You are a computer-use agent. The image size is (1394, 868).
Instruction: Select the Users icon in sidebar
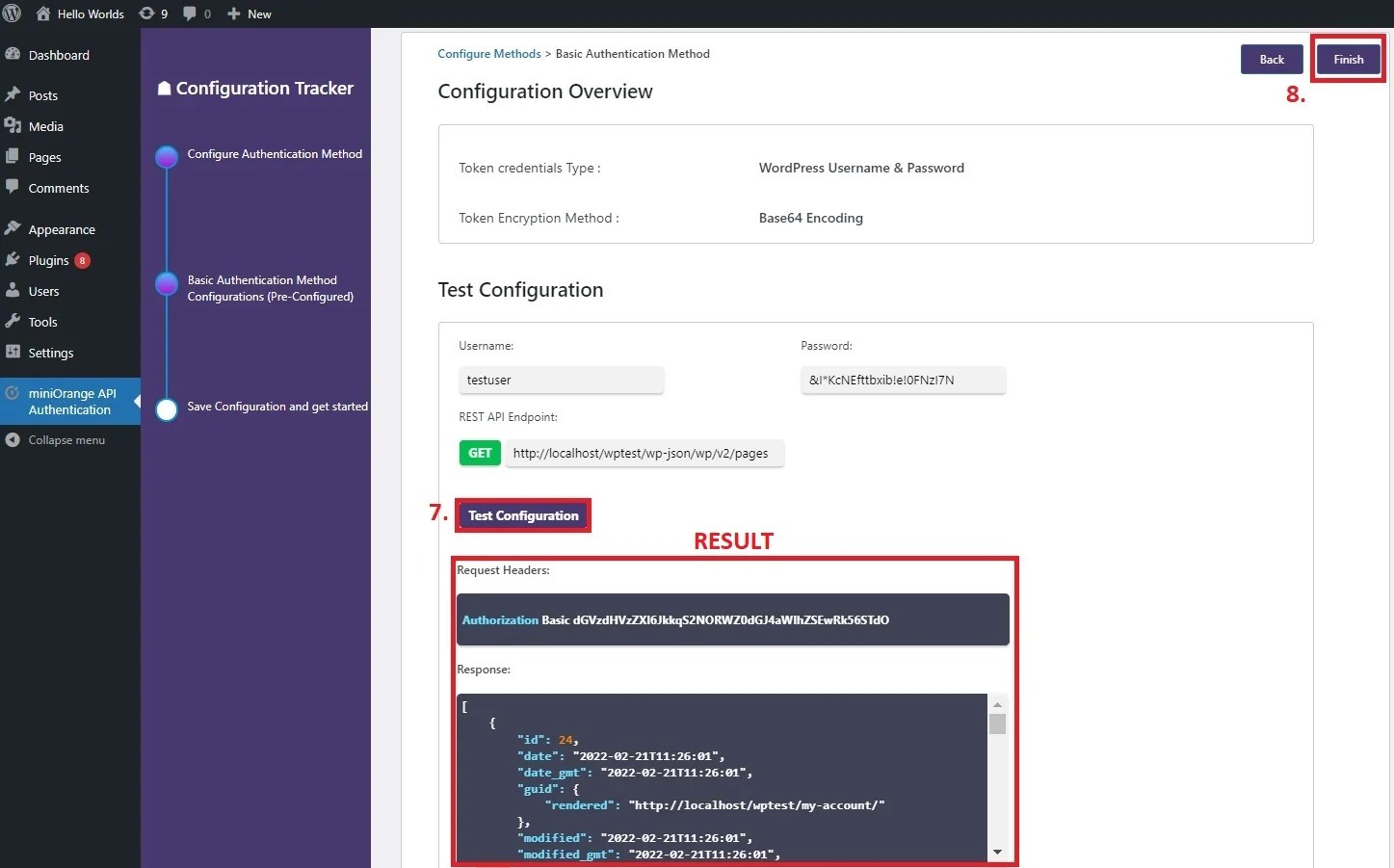coord(13,290)
